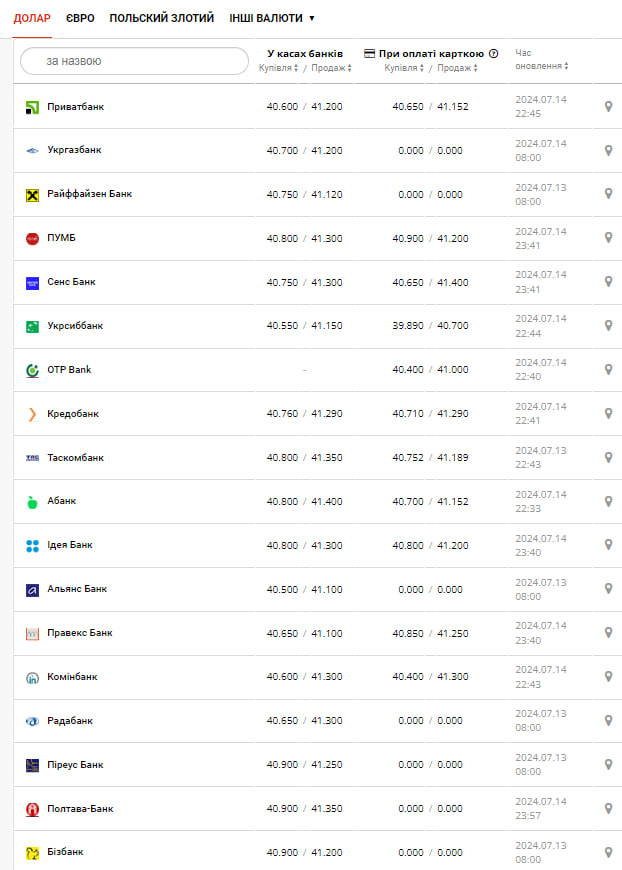Click the Абанк green apple logo
The height and width of the screenshot is (870, 622).
pos(32,502)
